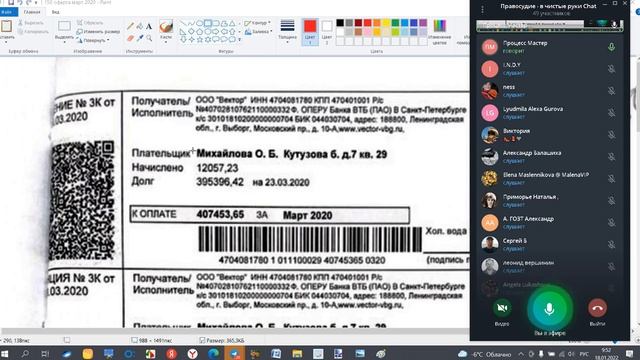Open taskbar search magnifier

(25, 353)
